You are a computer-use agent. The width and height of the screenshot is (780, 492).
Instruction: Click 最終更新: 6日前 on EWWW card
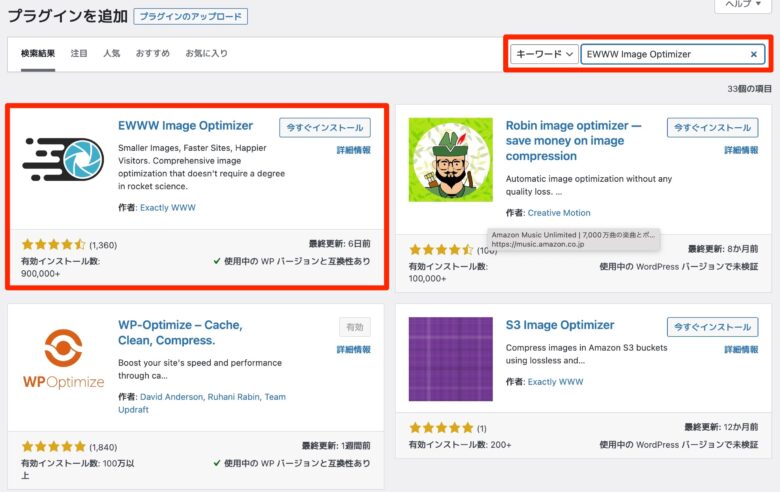click(x=340, y=244)
